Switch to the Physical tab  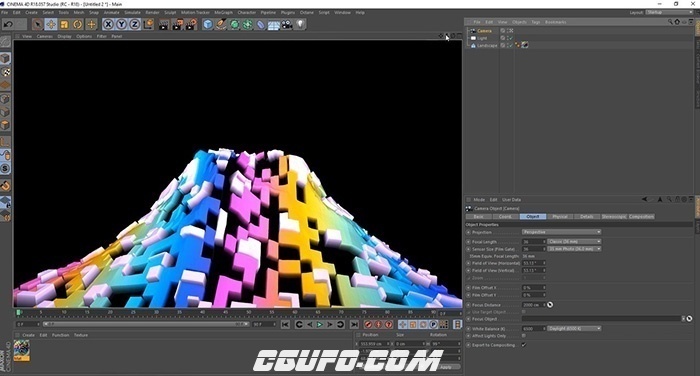560,217
